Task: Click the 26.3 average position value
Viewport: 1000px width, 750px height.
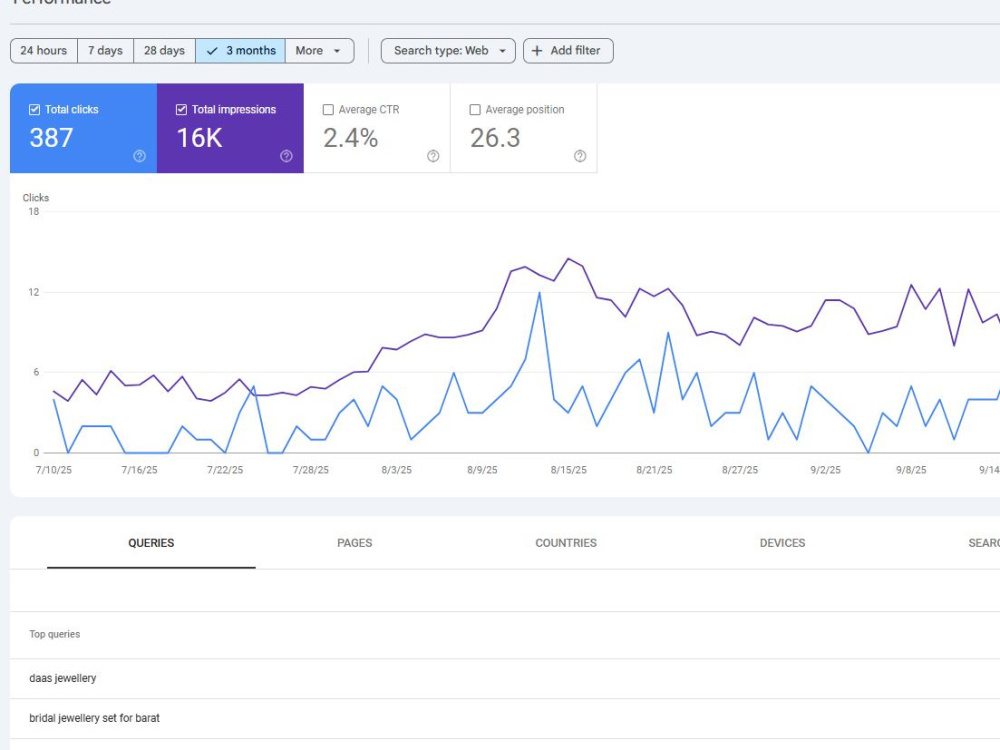Action: coord(496,138)
